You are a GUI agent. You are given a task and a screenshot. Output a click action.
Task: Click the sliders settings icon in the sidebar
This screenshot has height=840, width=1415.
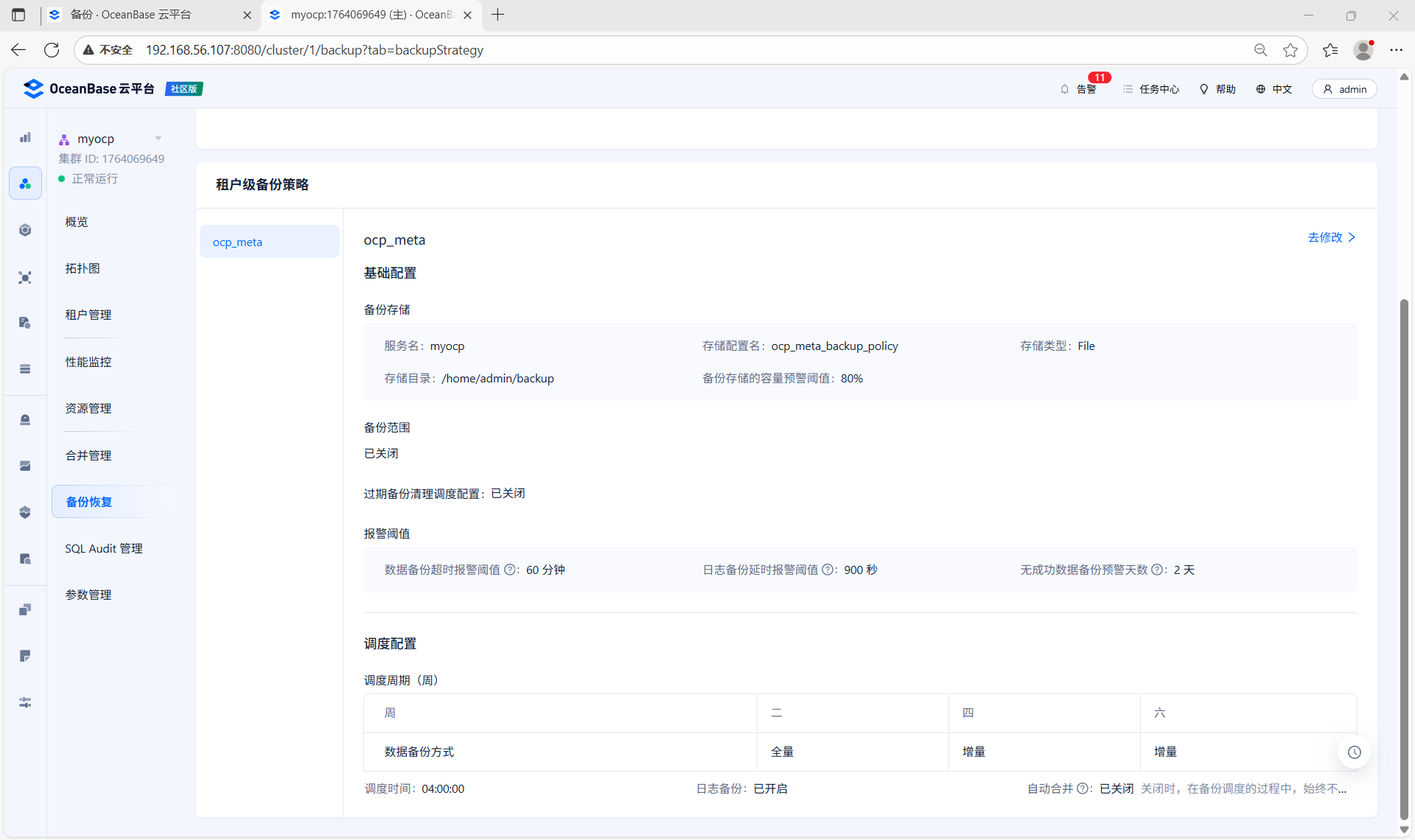point(25,702)
